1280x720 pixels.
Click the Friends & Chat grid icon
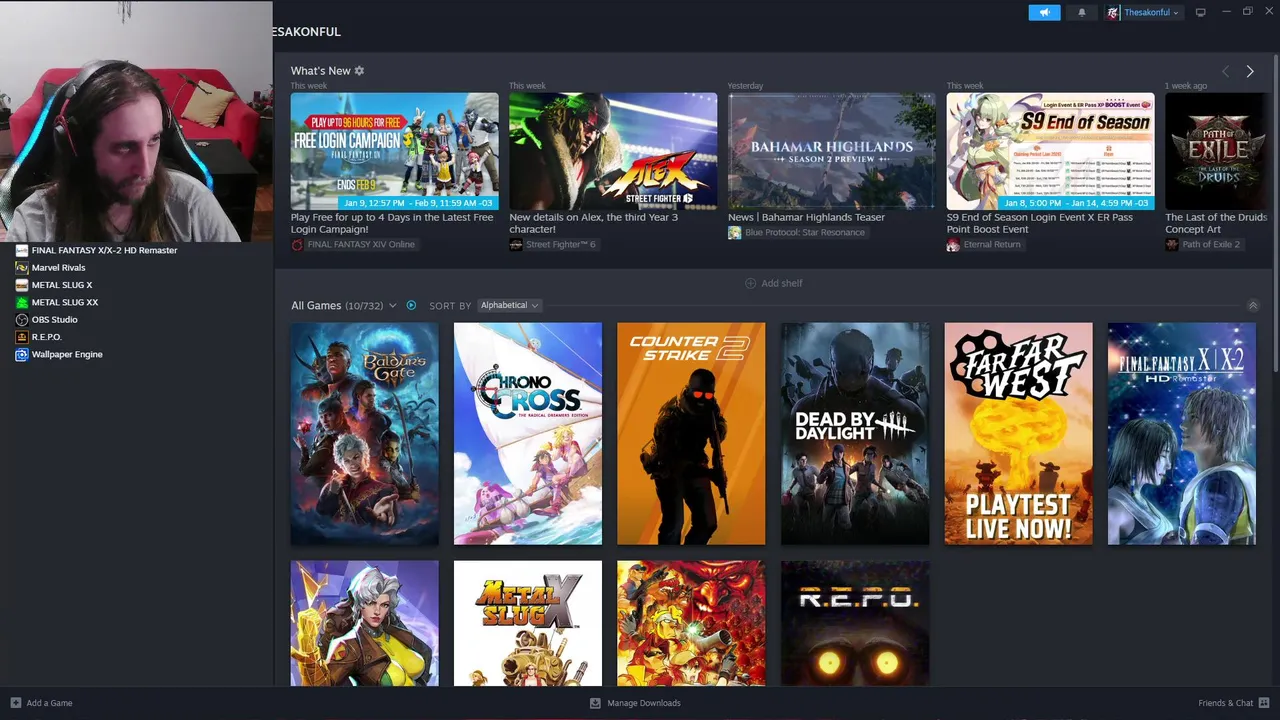click(1264, 703)
